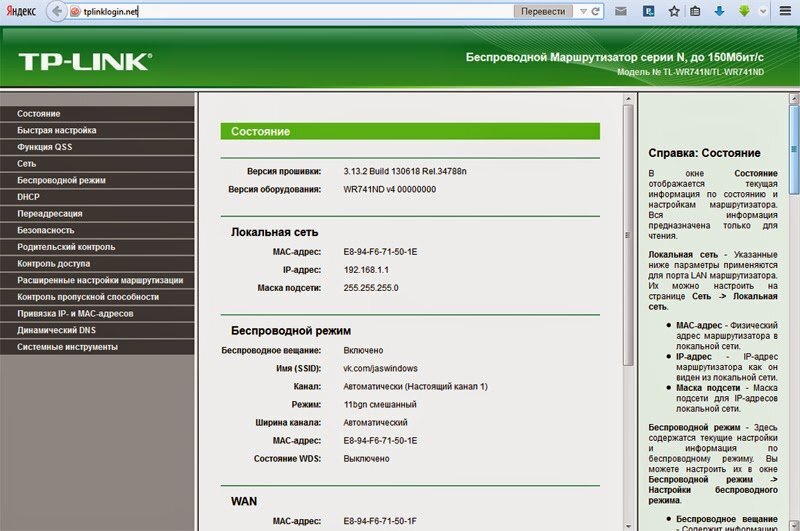Viewport: 800px width, 531px height.
Task: Click SSID value vk.com/jaswindows
Action: pyautogui.click(x=380, y=369)
